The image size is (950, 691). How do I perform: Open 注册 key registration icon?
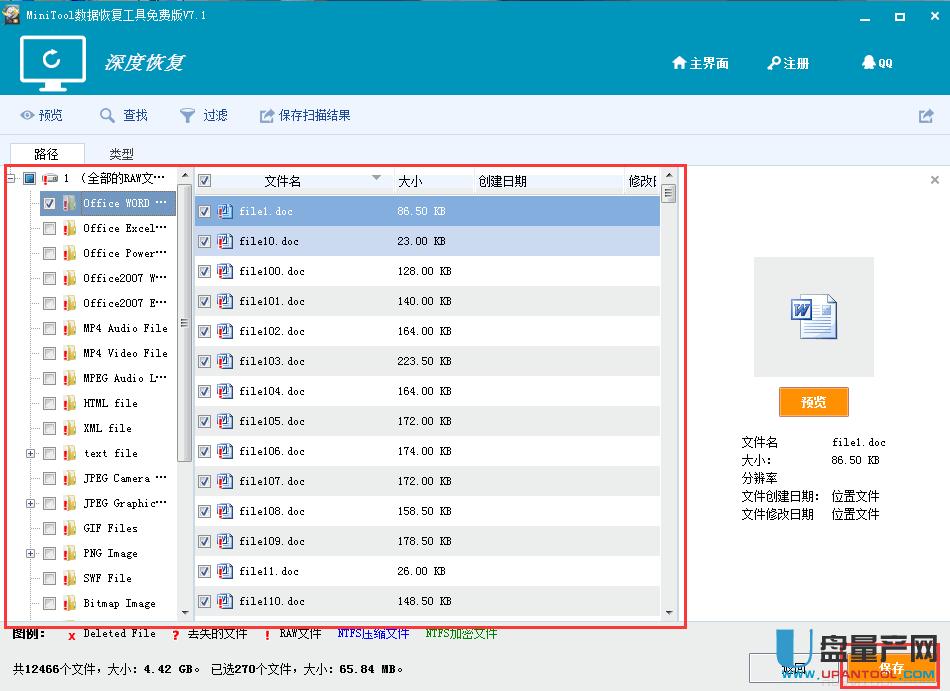(774, 63)
